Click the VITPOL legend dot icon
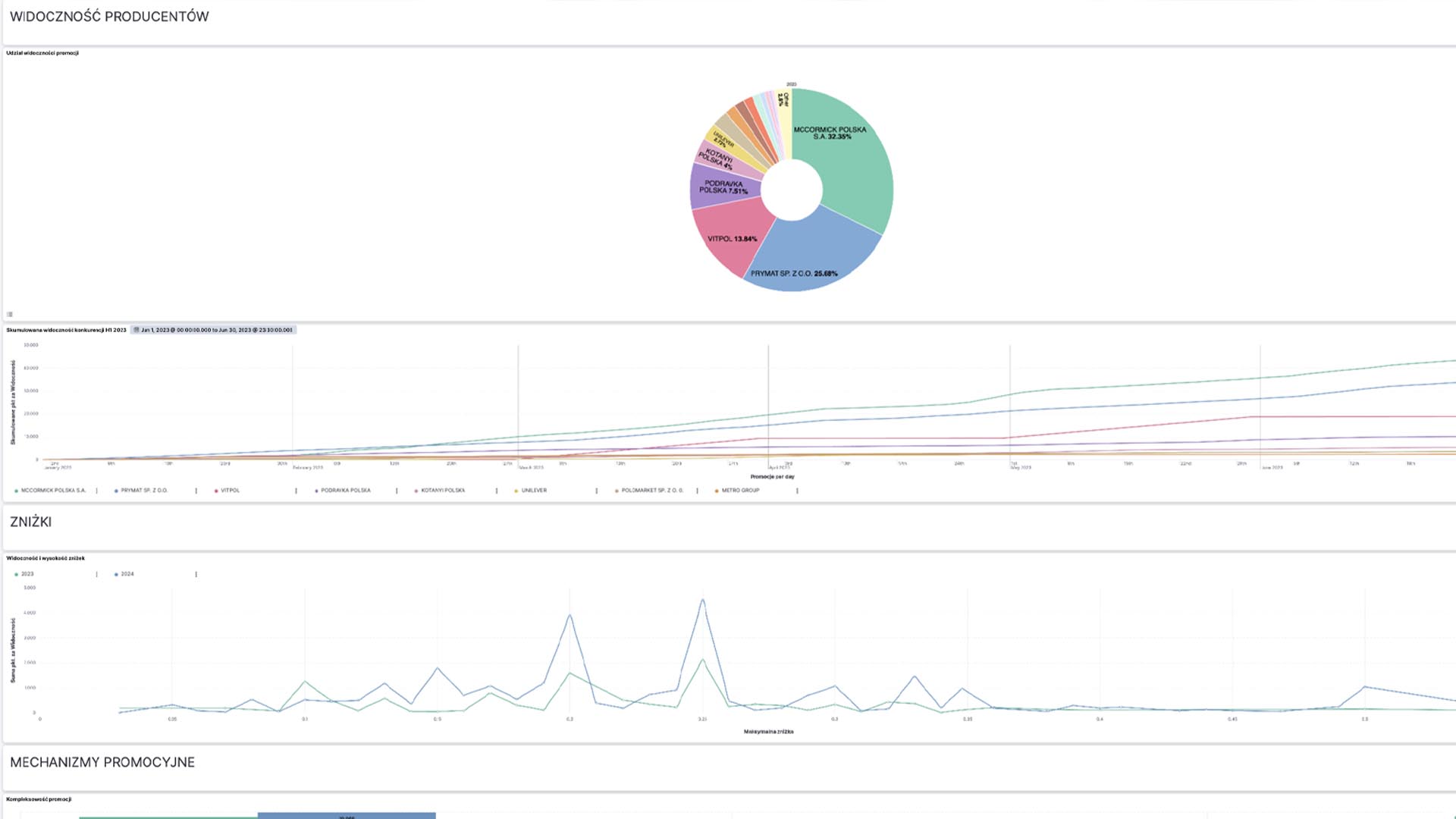 click(x=216, y=491)
